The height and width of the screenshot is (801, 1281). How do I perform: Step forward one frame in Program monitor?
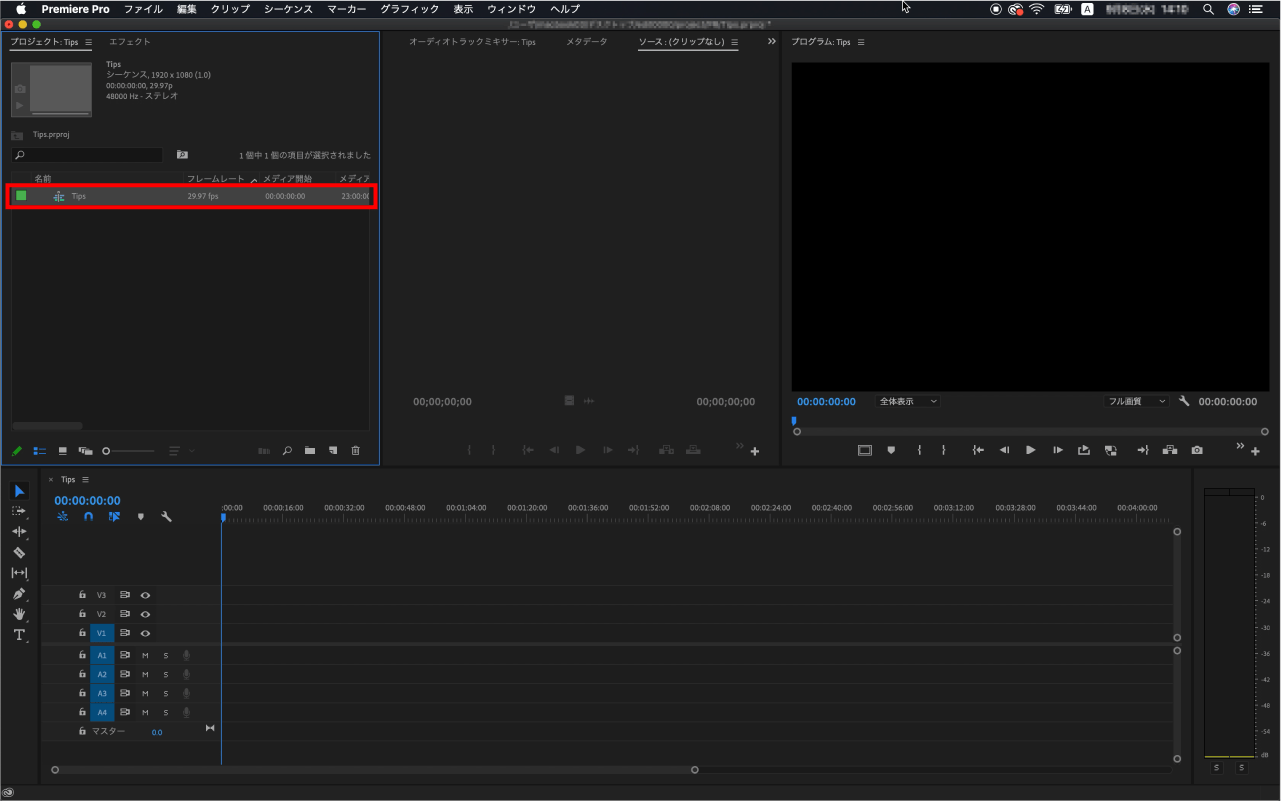click(1057, 450)
